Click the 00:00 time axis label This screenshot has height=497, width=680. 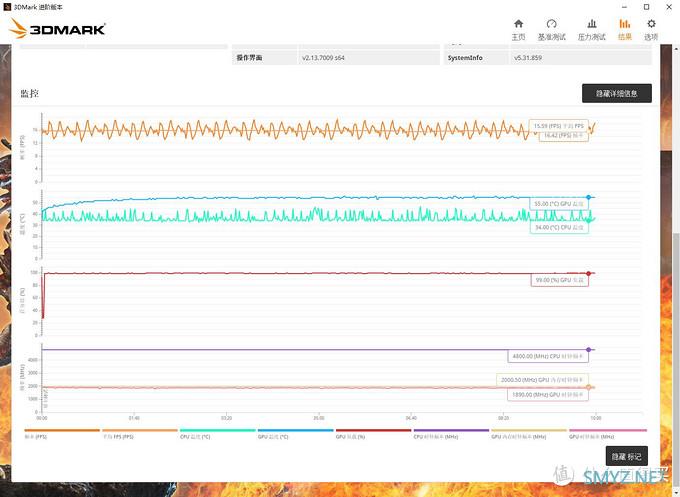[x=42, y=418]
